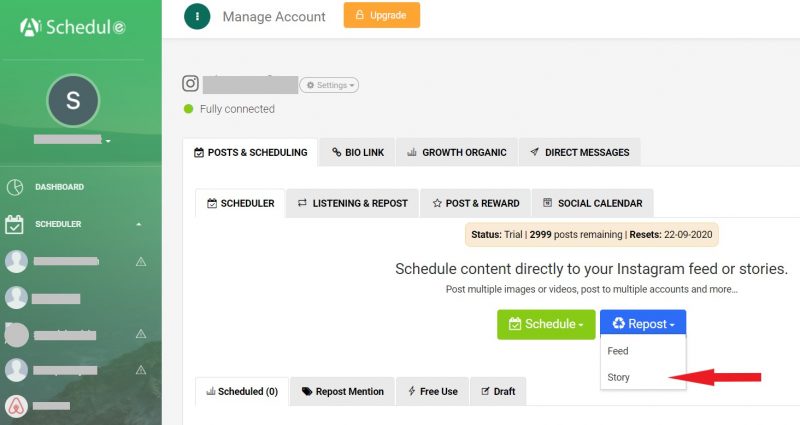The image size is (800, 425).
Task: Select the second account avatar in sidebar
Action: [x=16, y=298]
